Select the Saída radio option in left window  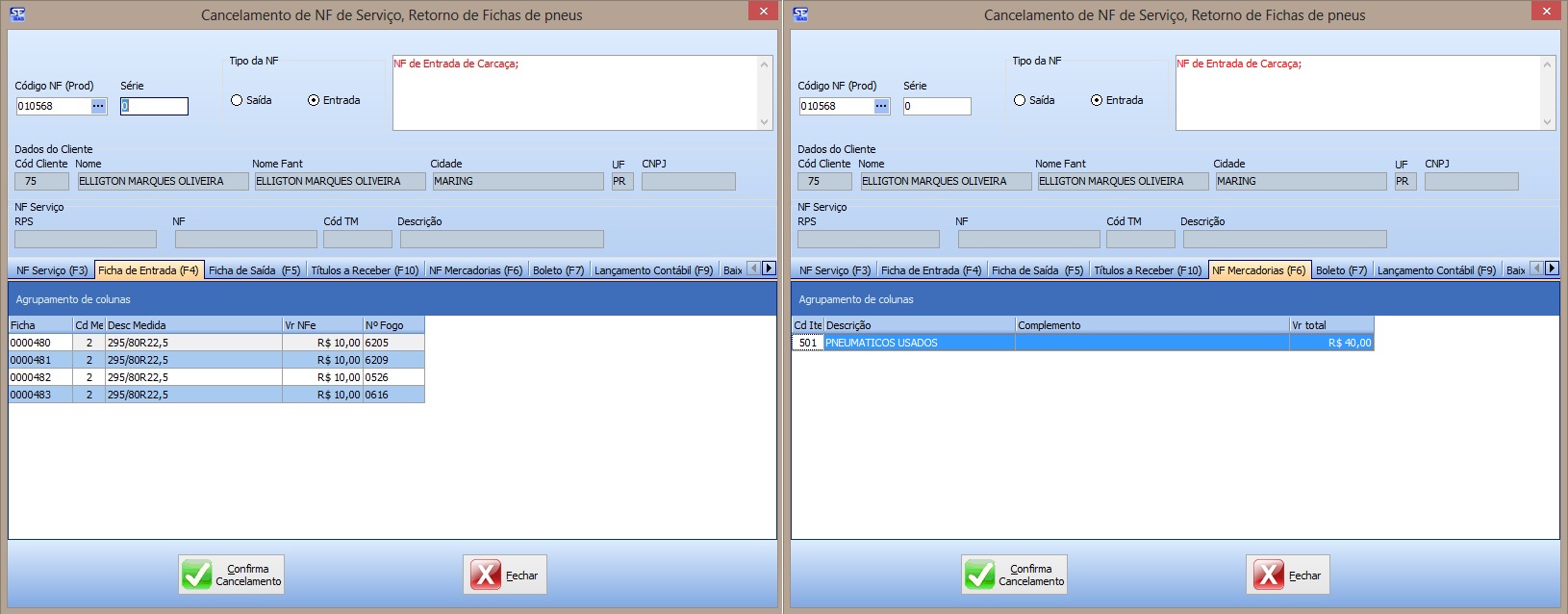(x=237, y=100)
